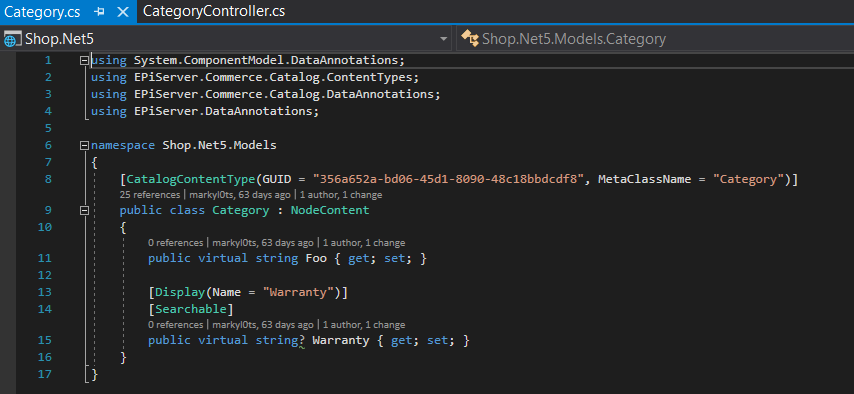The width and height of the screenshot is (854, 394).
Task: Click '1 author, 1 change' above Warranty
Action: point(364,325)
